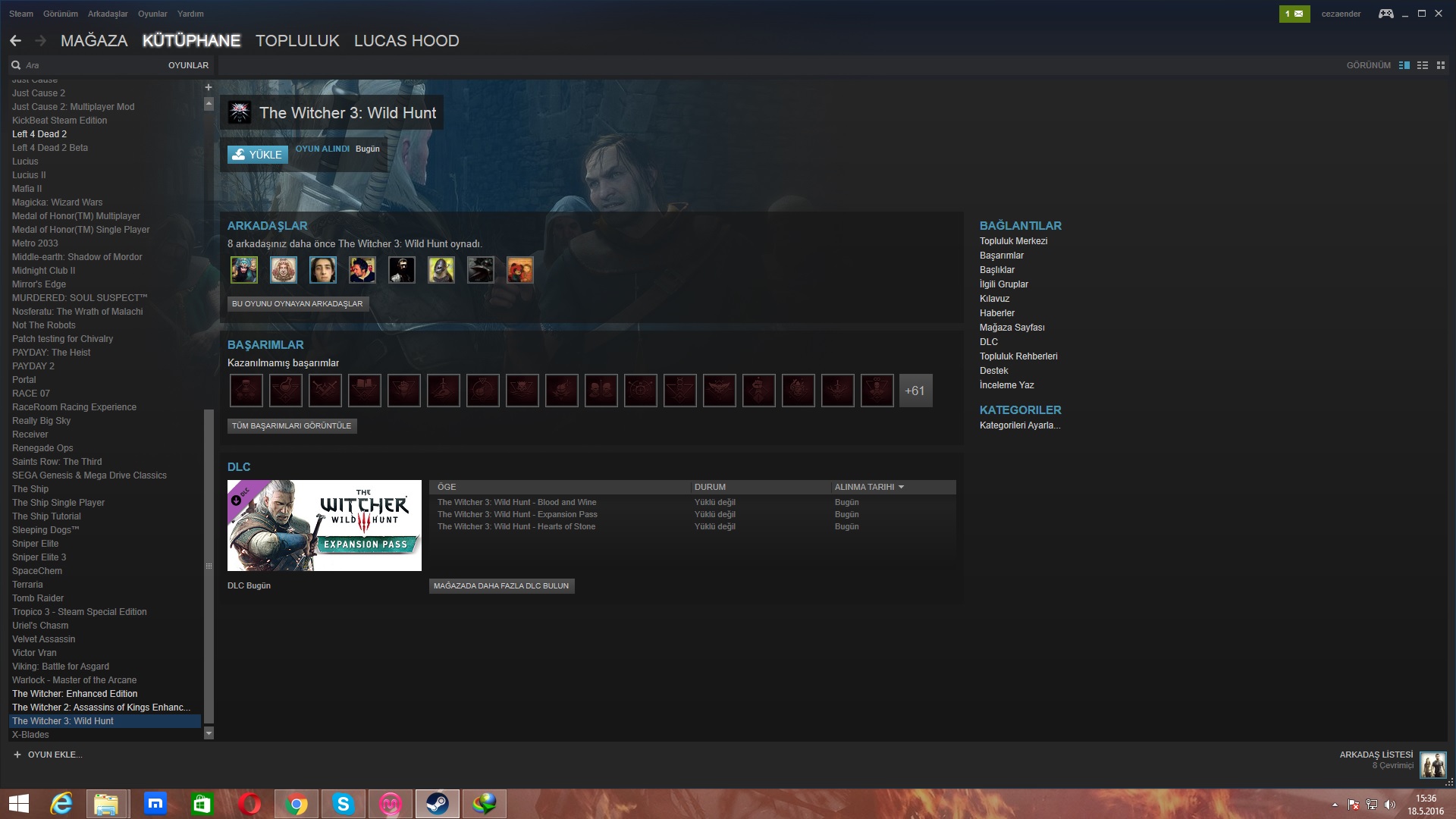Sort DLC by ALINMA TARİHİ column

point(869,487)
